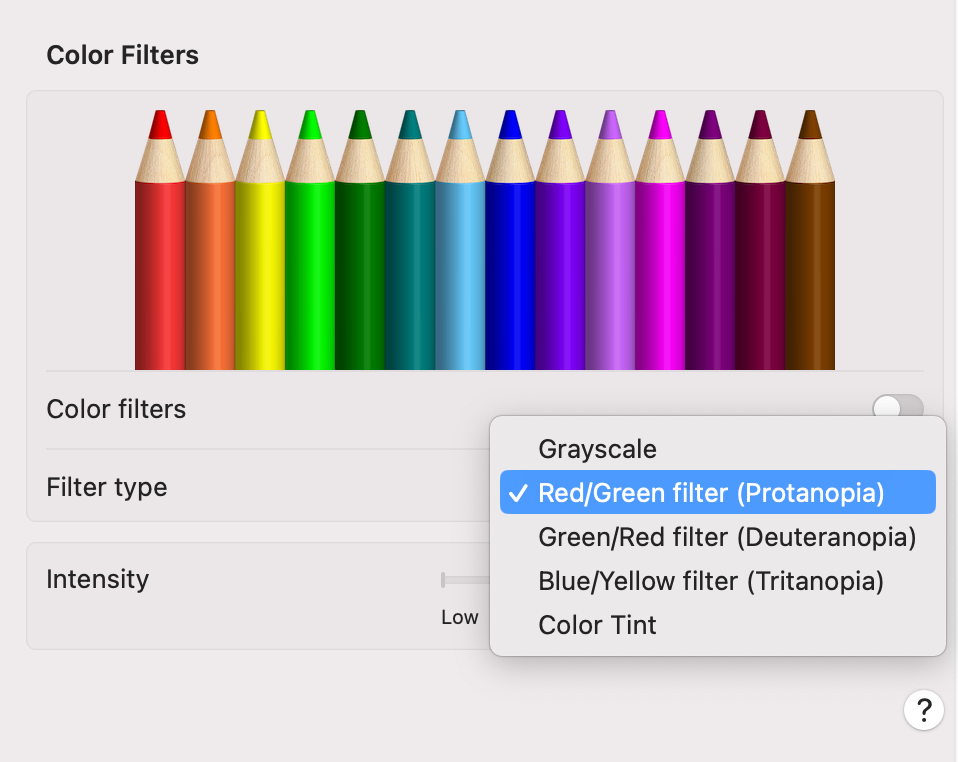Click the yellow colored pencil
This screenshot has height=762, width=958.
coord(260,270)
